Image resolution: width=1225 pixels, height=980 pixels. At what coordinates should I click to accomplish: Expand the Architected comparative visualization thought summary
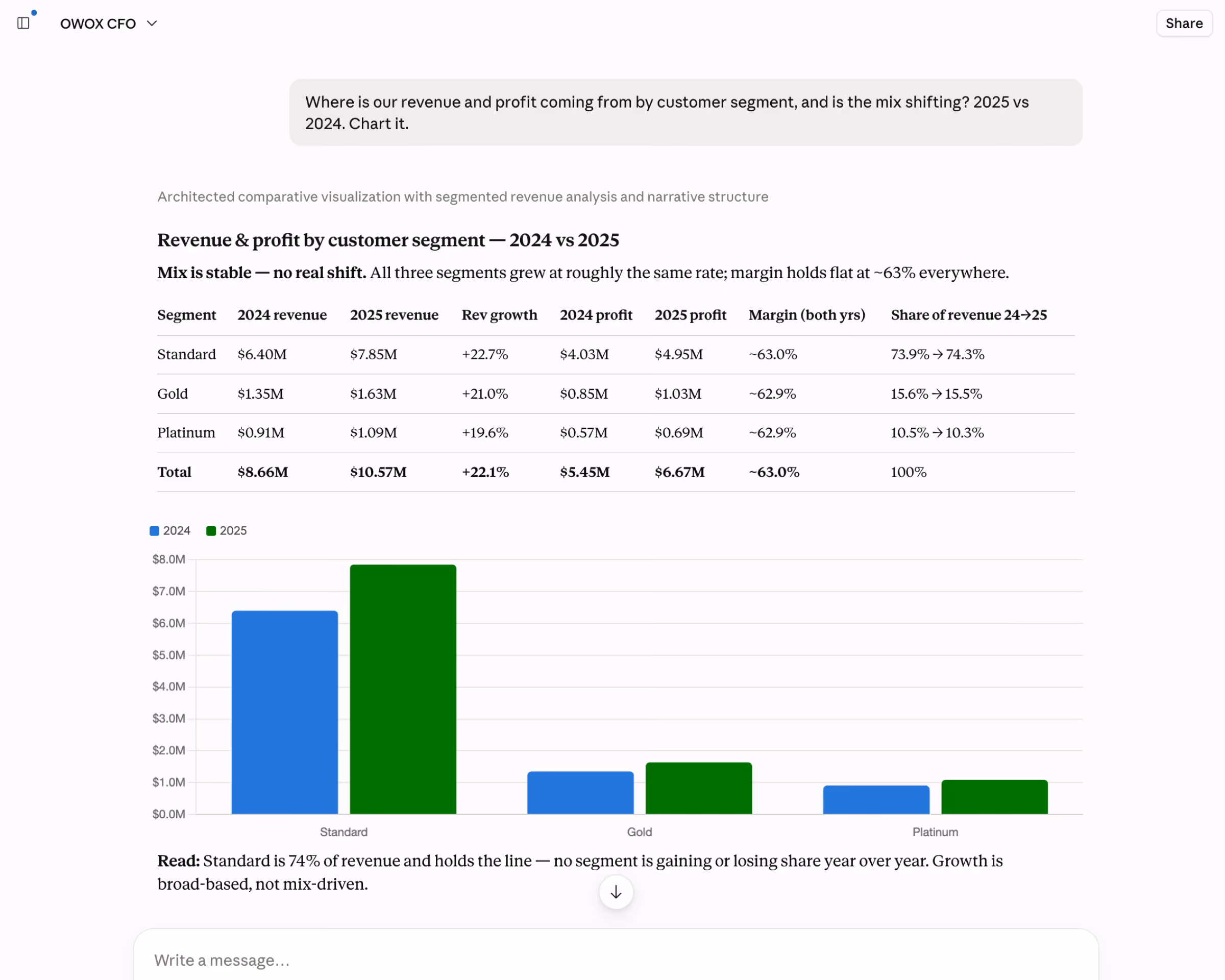click(x=462, y=197)
